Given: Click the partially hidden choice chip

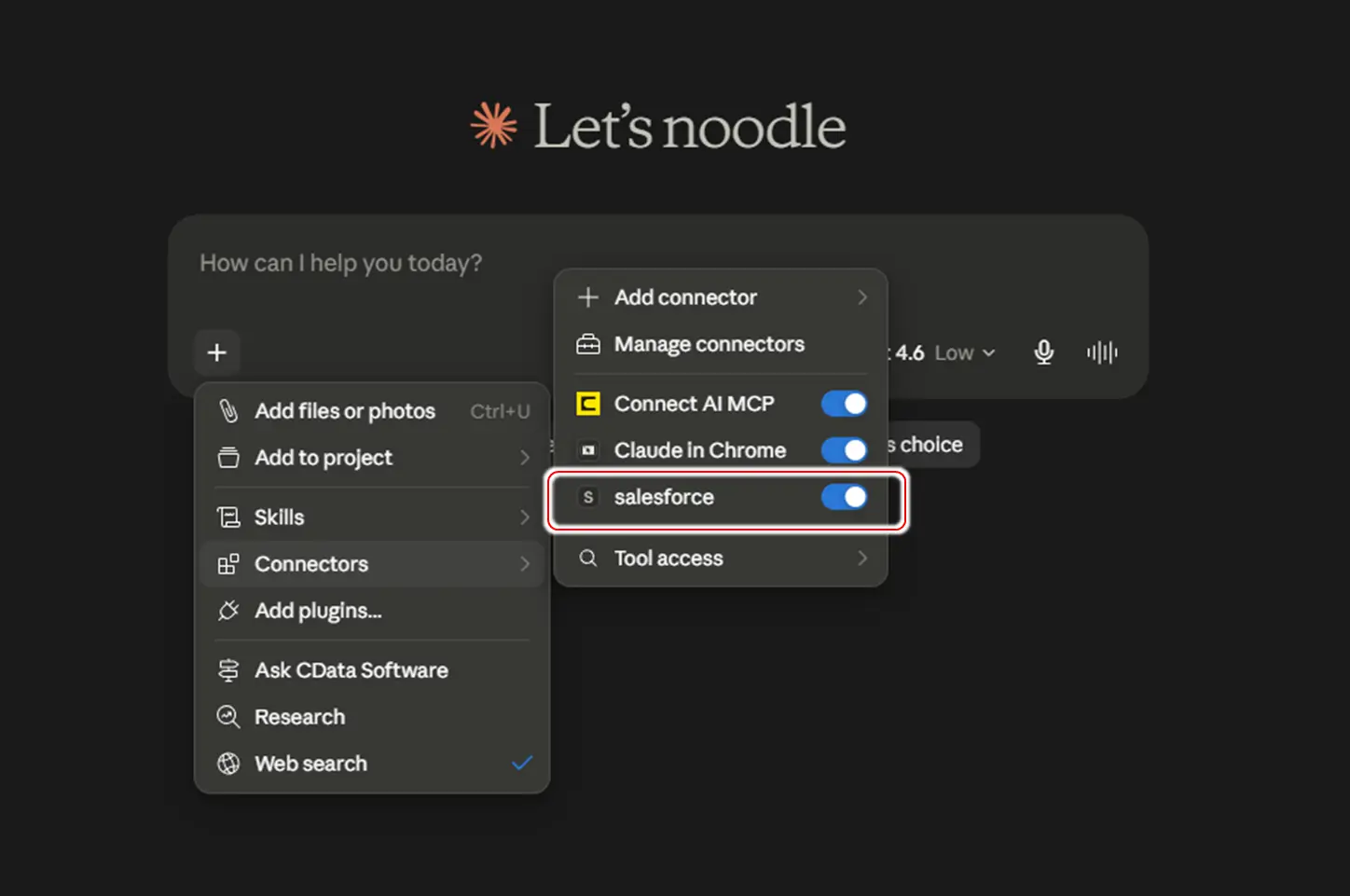Looking at the screenshot, I should point(932,445).
